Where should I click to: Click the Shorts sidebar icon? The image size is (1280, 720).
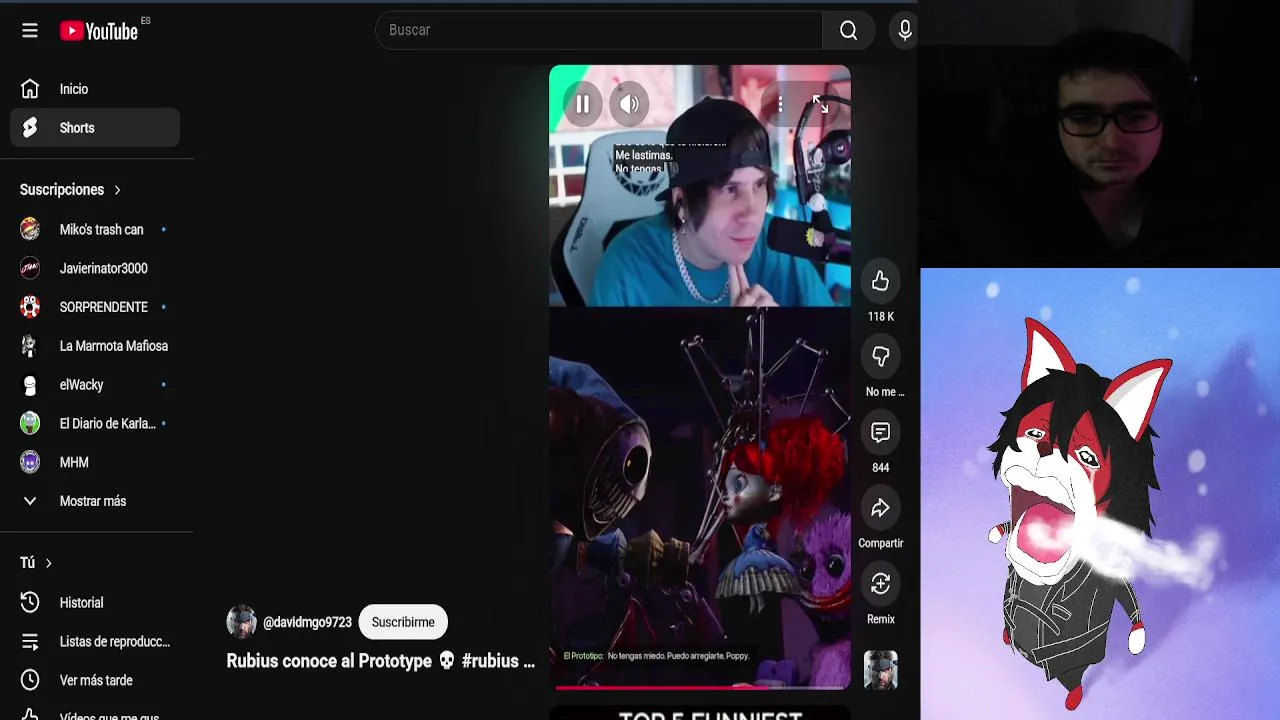coord(30,128)
